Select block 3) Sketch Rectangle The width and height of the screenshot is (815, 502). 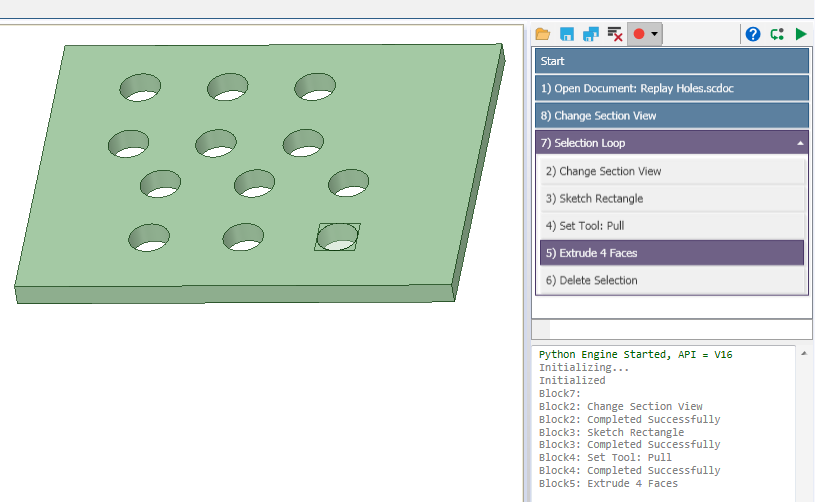tap(672, 199)
